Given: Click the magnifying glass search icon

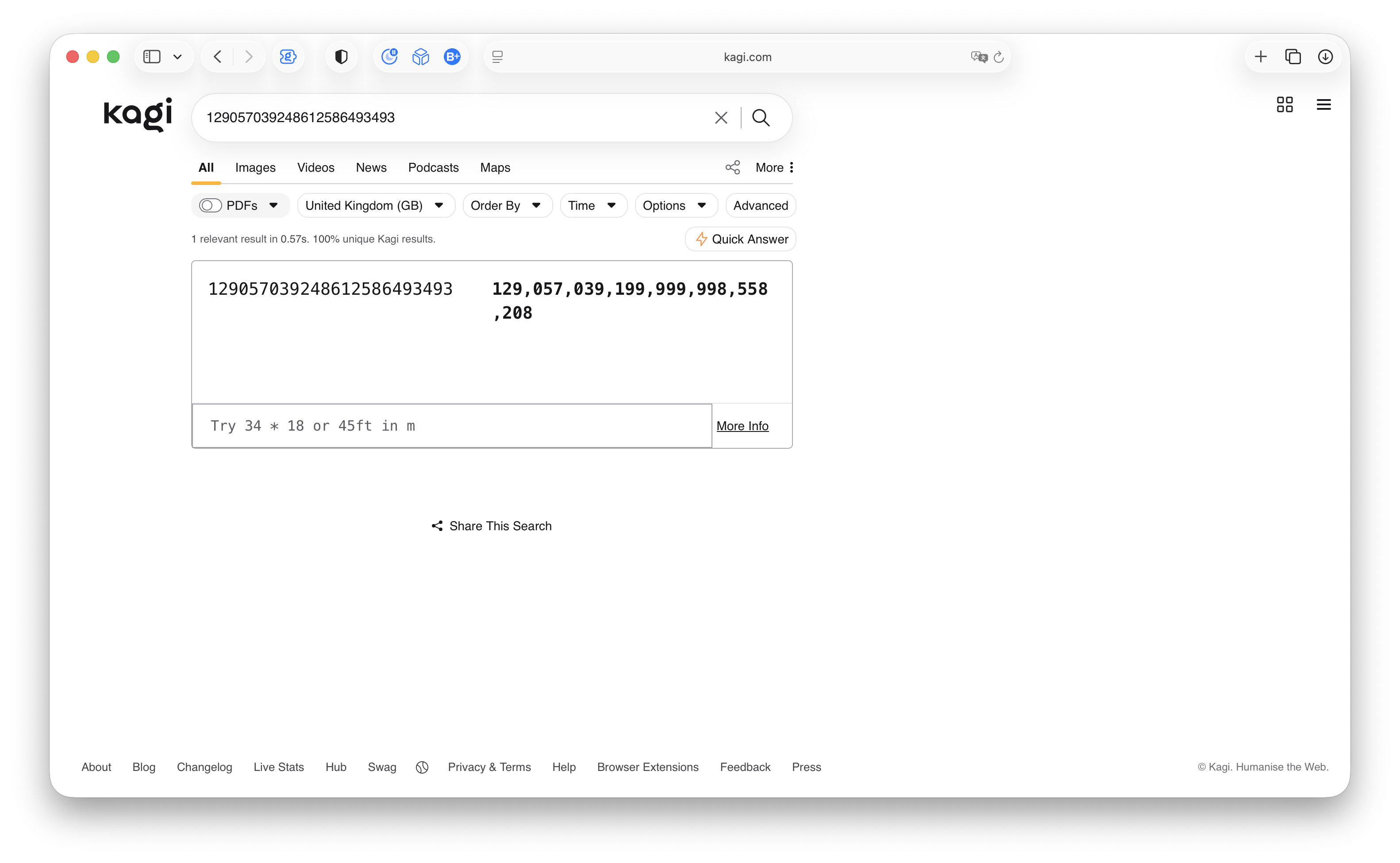Looking at the screenshot, I should [x=761, y=118].
